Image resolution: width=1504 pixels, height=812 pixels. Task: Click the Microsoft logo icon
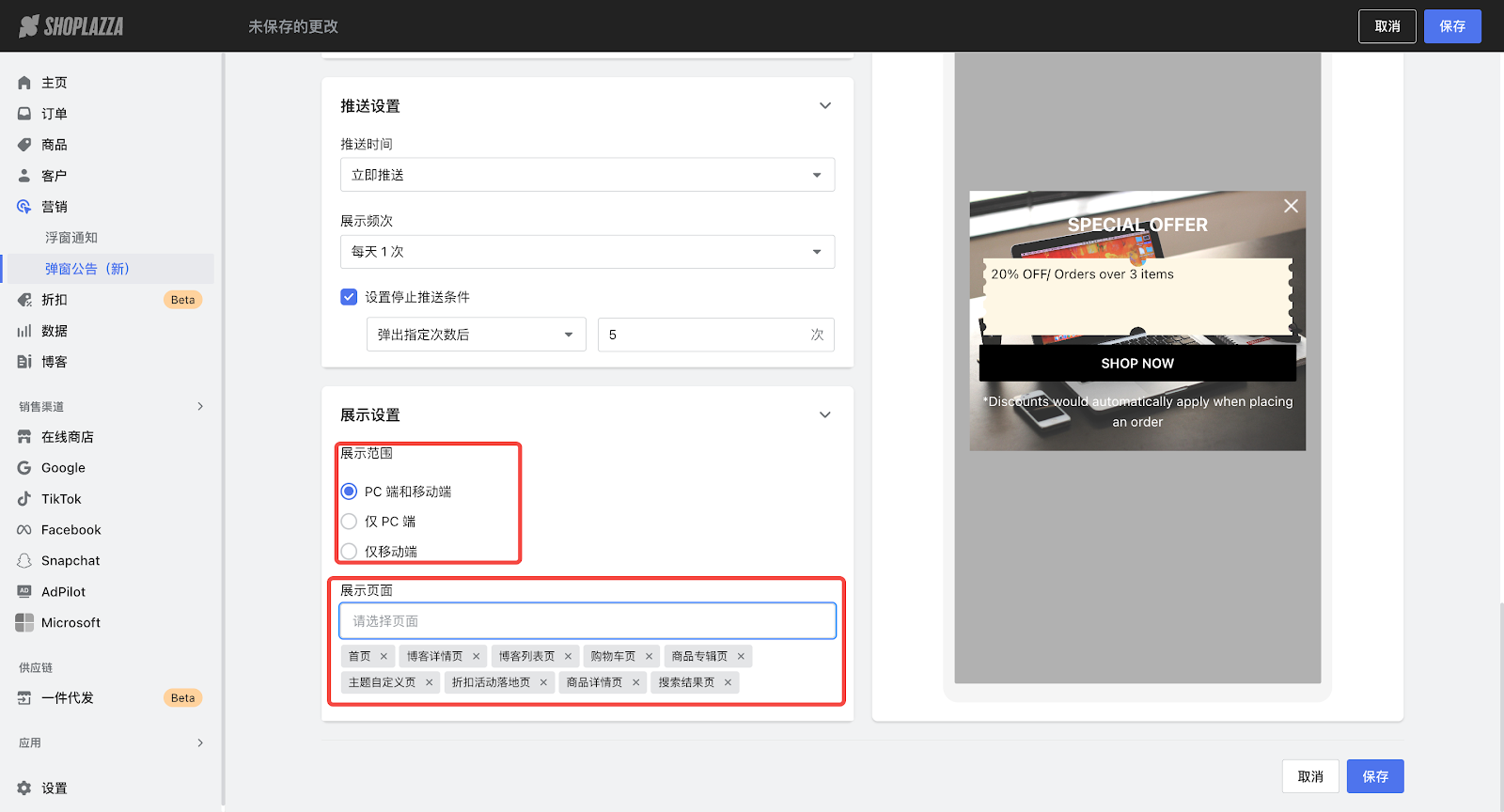(x=24, y=623)
